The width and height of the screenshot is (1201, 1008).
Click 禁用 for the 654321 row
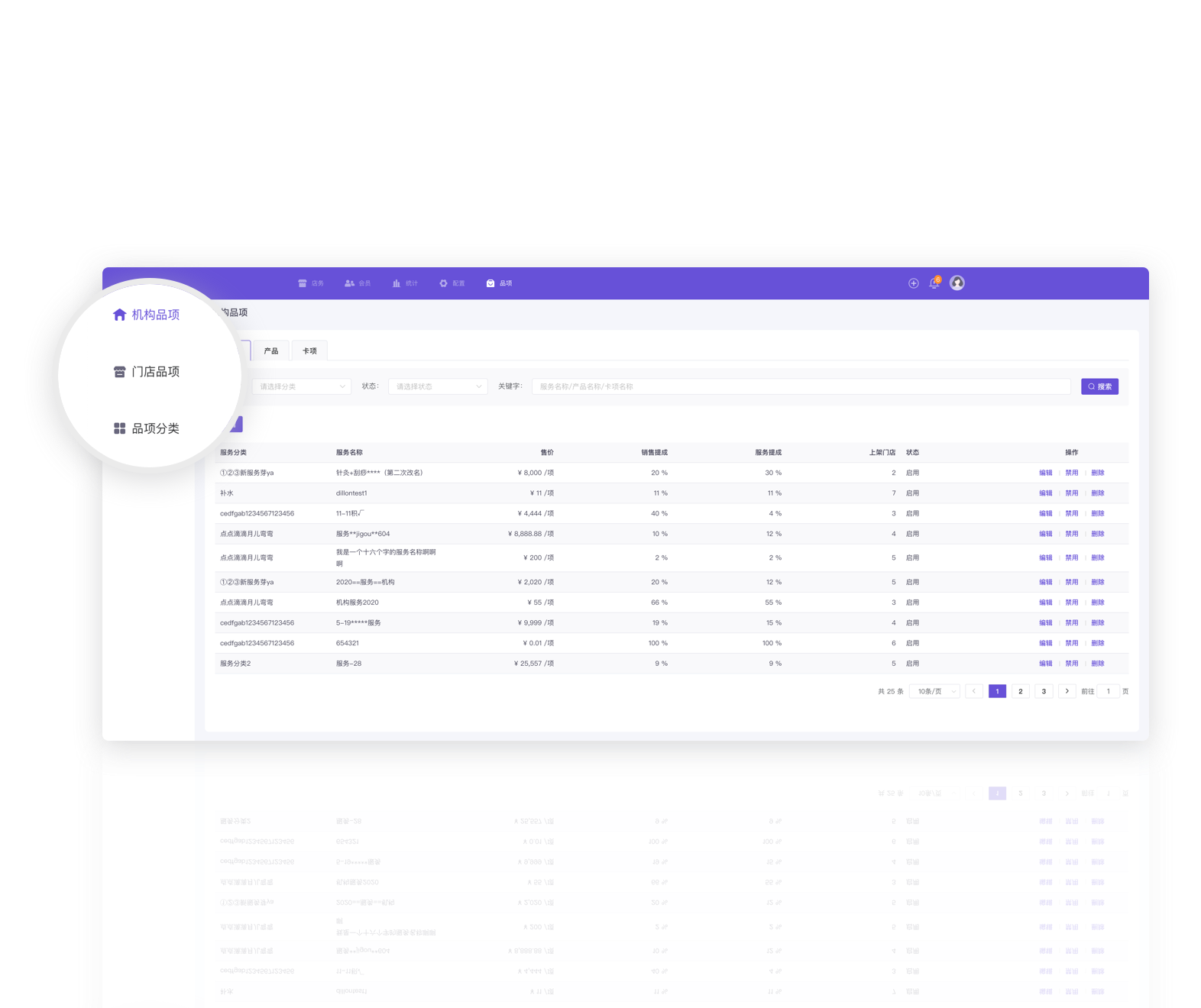coord(1071,643)
